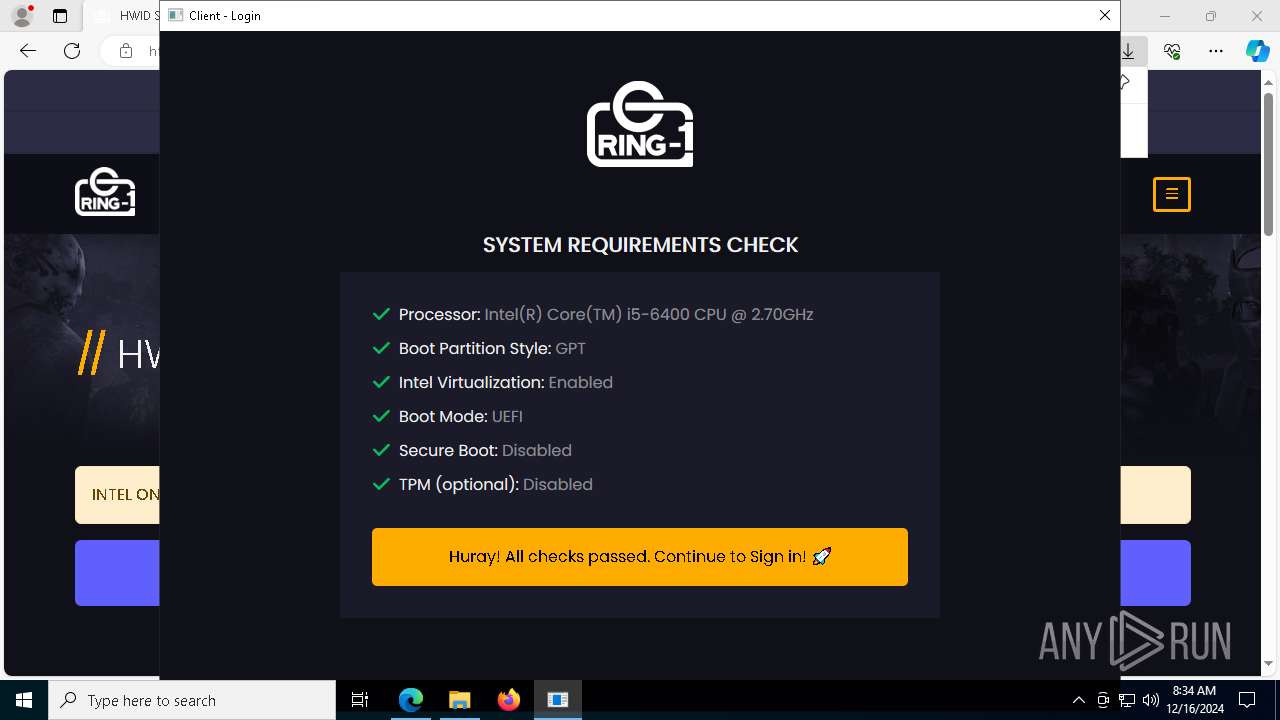Open Edge tab actions menu icon
Image resolution: width=1280 pixels, height=720 pixels.
60,16
